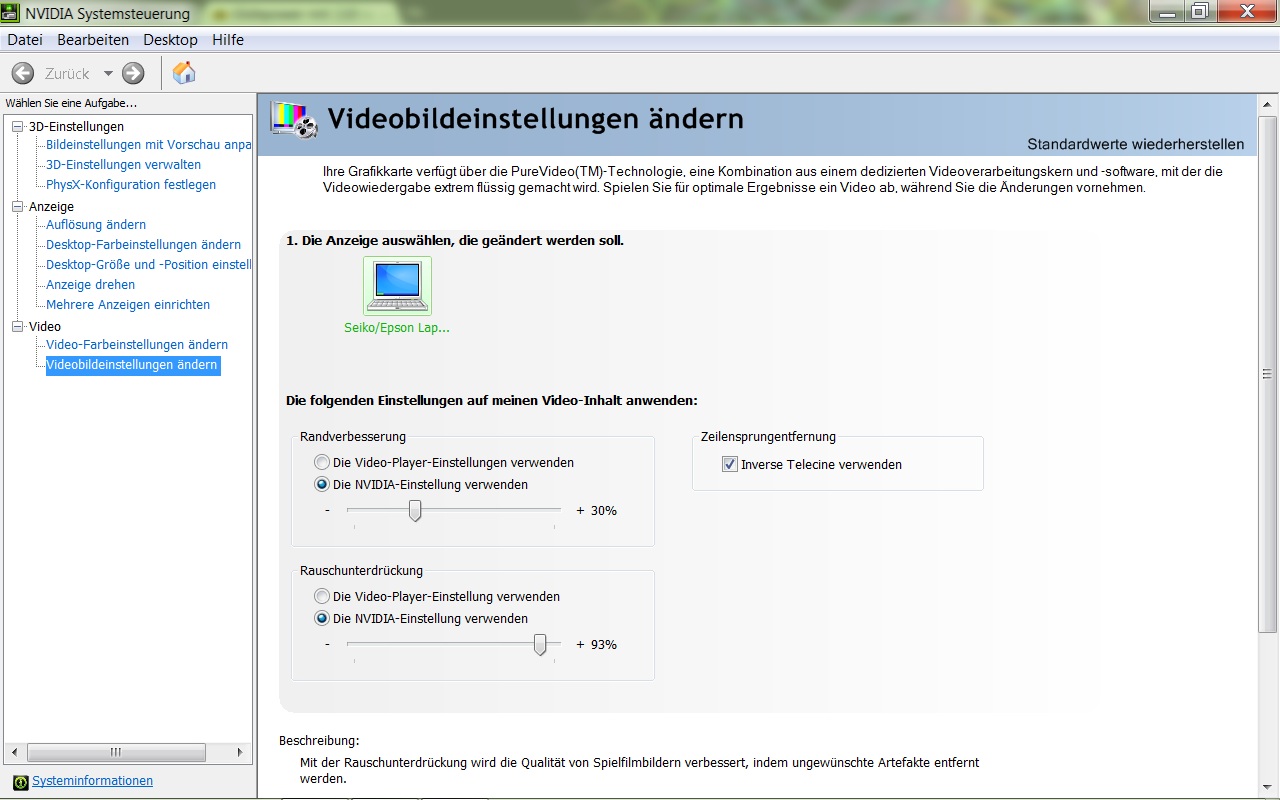Click the Rauschunterdrückung 93% value text
Image resolution: width=1280 pixels, height=800 pixels.
604,645
